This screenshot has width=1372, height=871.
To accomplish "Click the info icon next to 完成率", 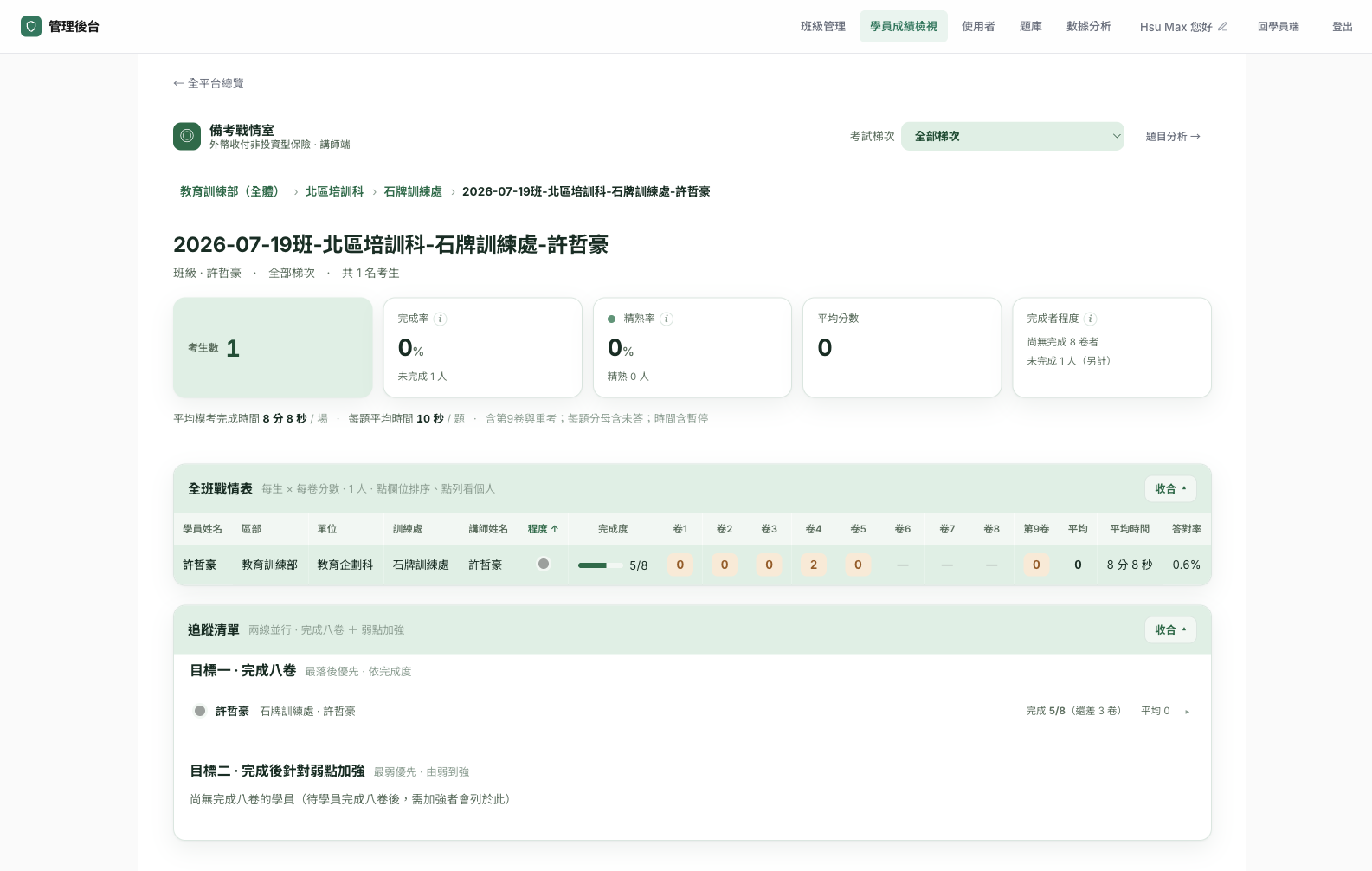I will click(440, 319).
